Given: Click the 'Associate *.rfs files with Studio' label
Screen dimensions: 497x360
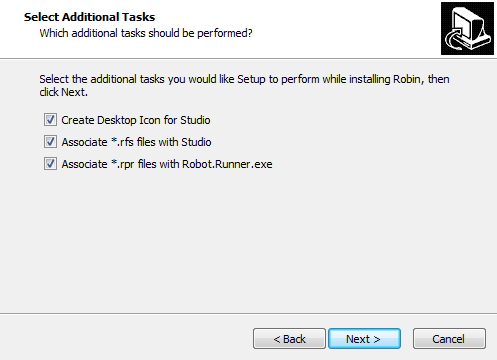Looking at the screenshot, I should 136,142.
